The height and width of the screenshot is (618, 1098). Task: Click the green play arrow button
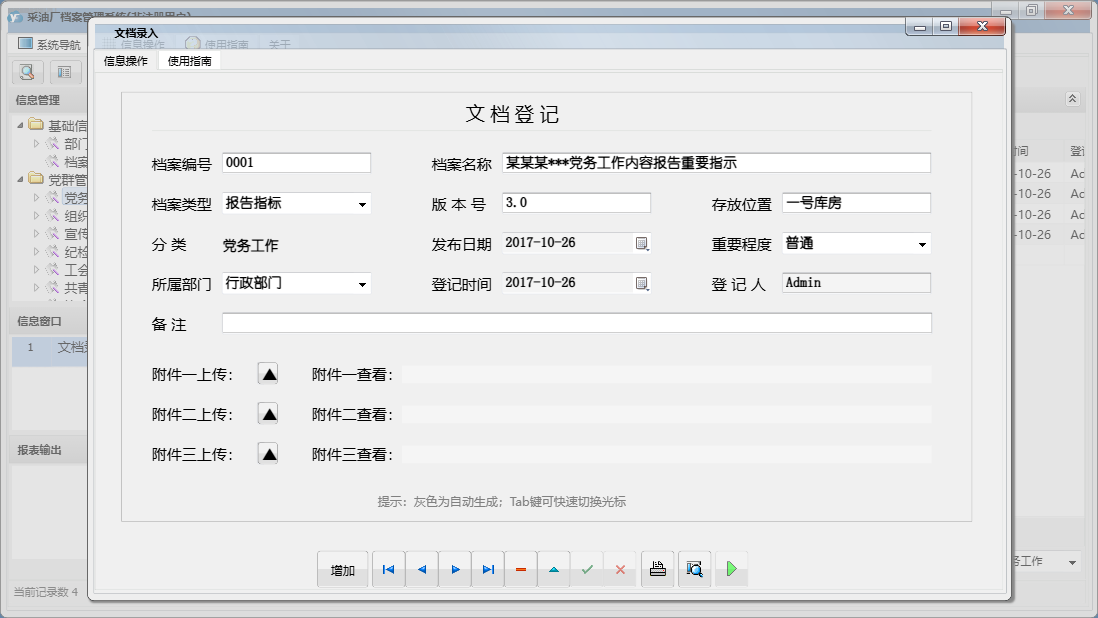click(731, 569)
